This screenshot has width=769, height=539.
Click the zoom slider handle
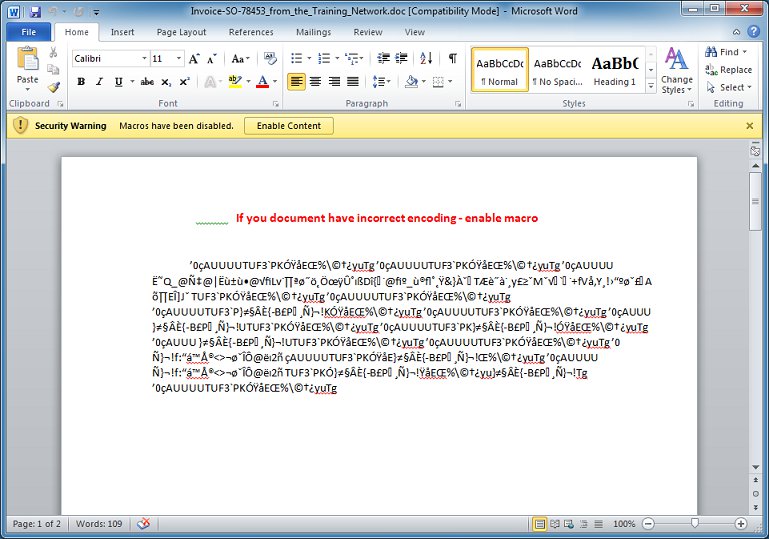pos(695,524)
